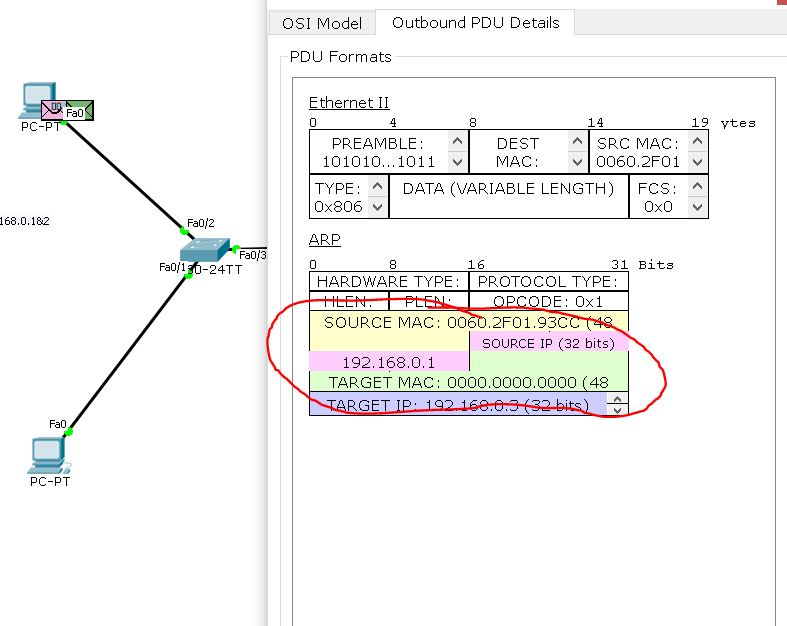Select the top PC-PT computer icon
The image size is (787, 626).
(x=39, y=100)
